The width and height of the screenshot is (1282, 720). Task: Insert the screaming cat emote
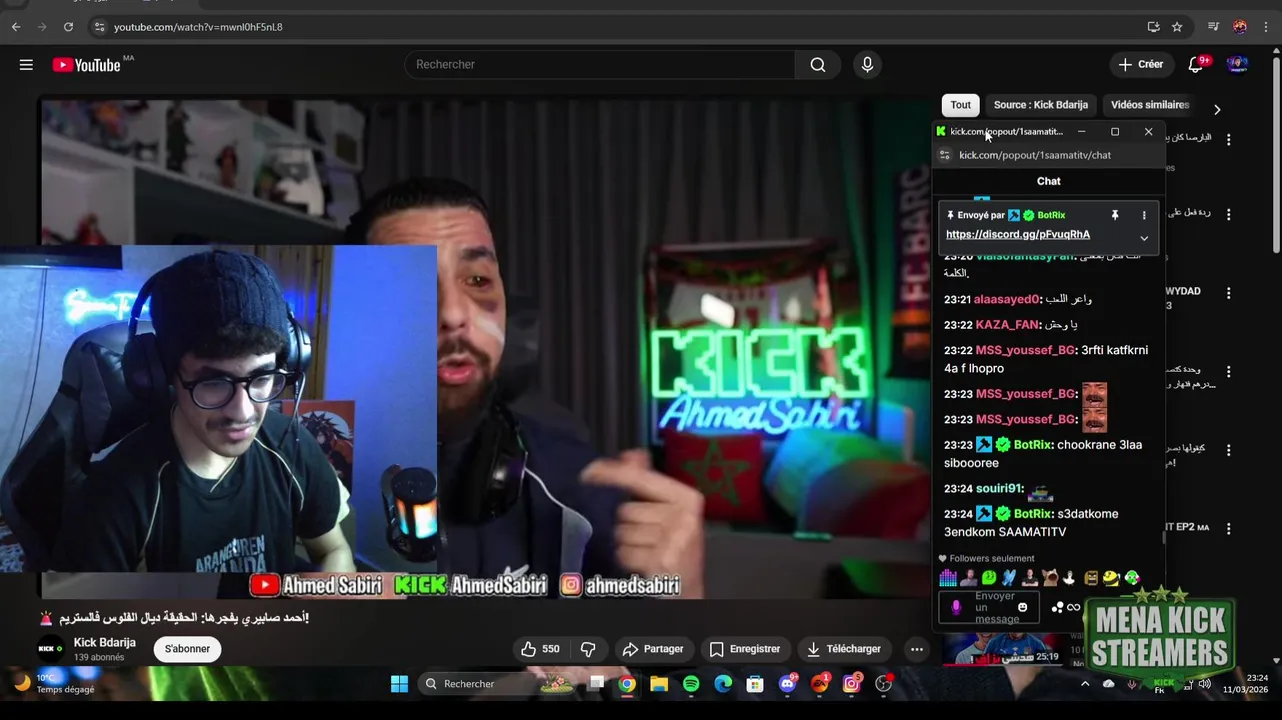pos(1050,578)
